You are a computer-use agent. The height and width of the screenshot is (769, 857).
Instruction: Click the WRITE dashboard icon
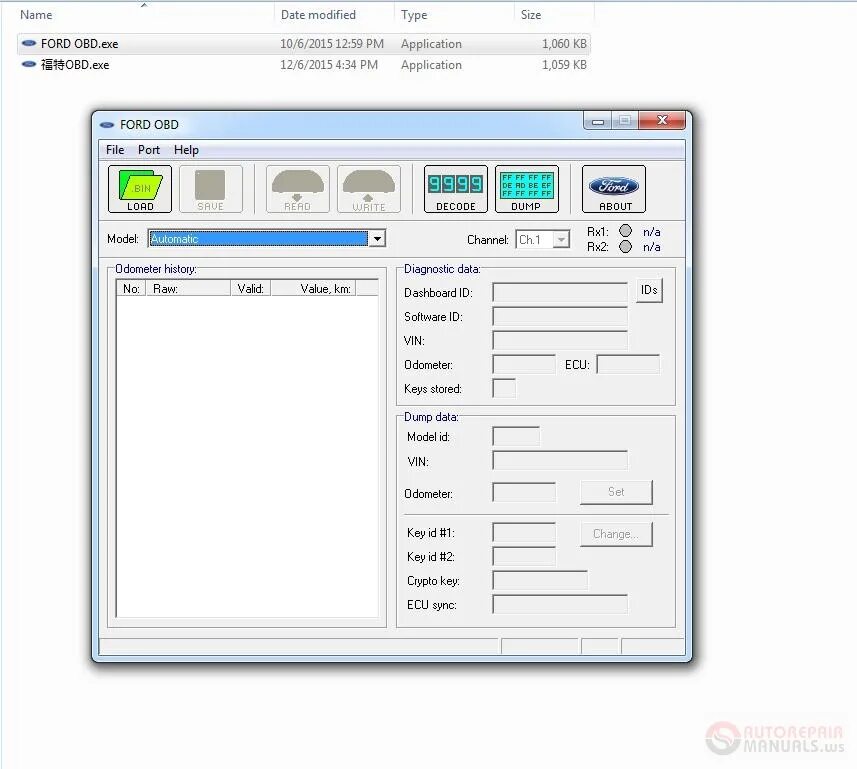(x=369, y=189)
